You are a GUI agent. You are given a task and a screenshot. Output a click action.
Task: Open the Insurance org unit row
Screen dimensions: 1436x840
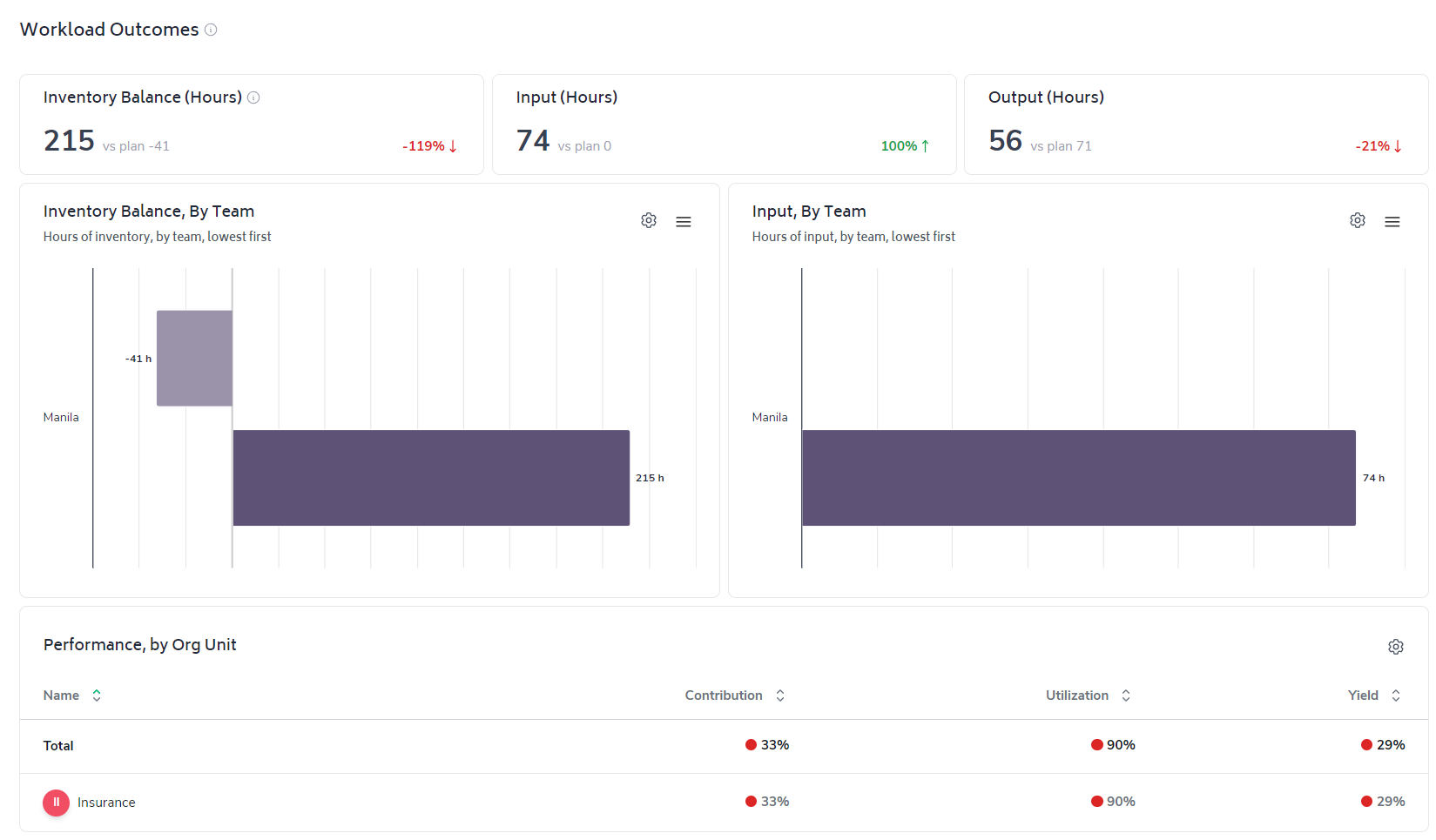coord(724,803)
